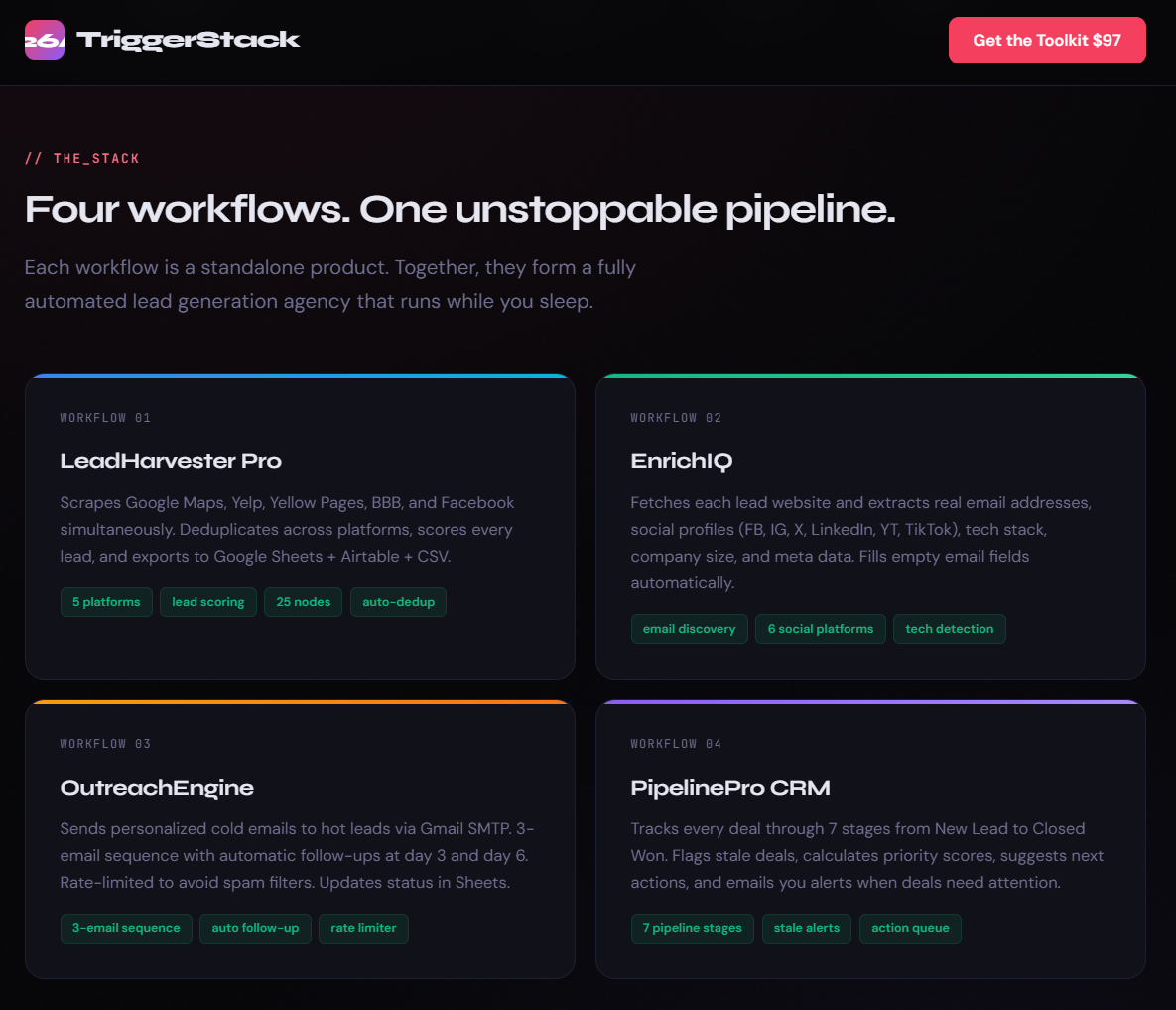Click the 5 platforms tag

click(106, 602)
